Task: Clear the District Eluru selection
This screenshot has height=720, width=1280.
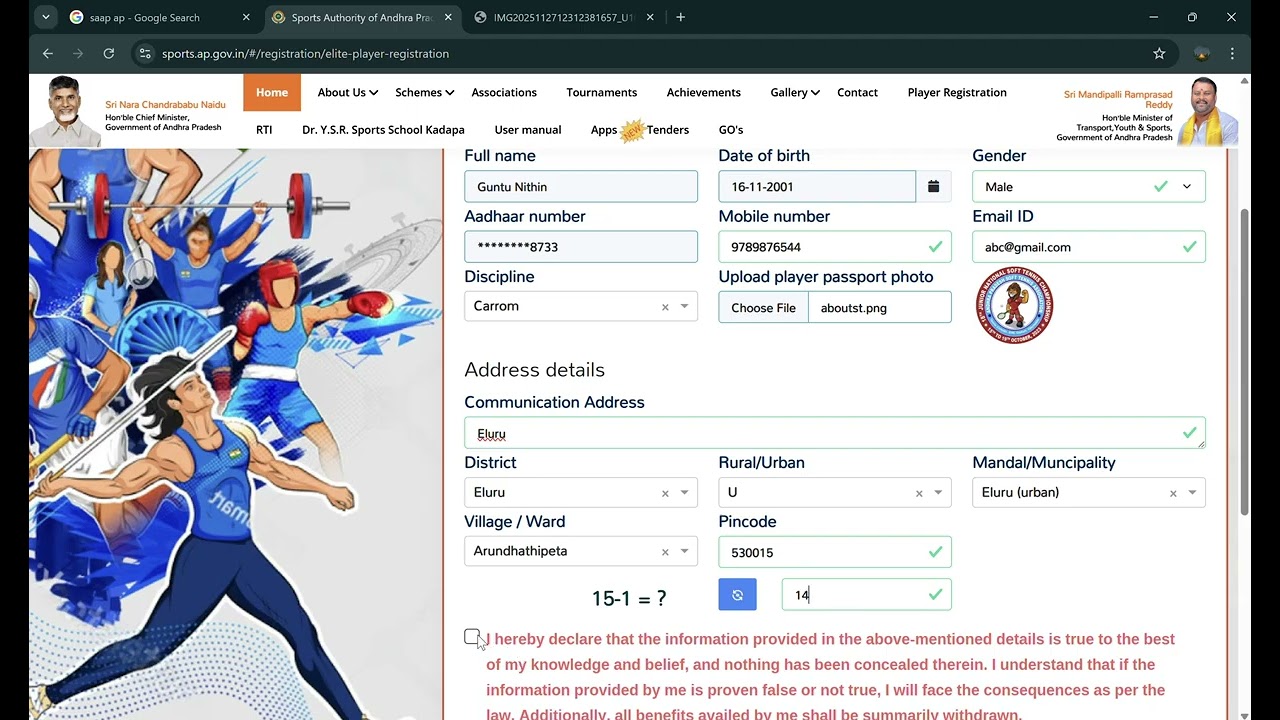Action: (665, 493)
